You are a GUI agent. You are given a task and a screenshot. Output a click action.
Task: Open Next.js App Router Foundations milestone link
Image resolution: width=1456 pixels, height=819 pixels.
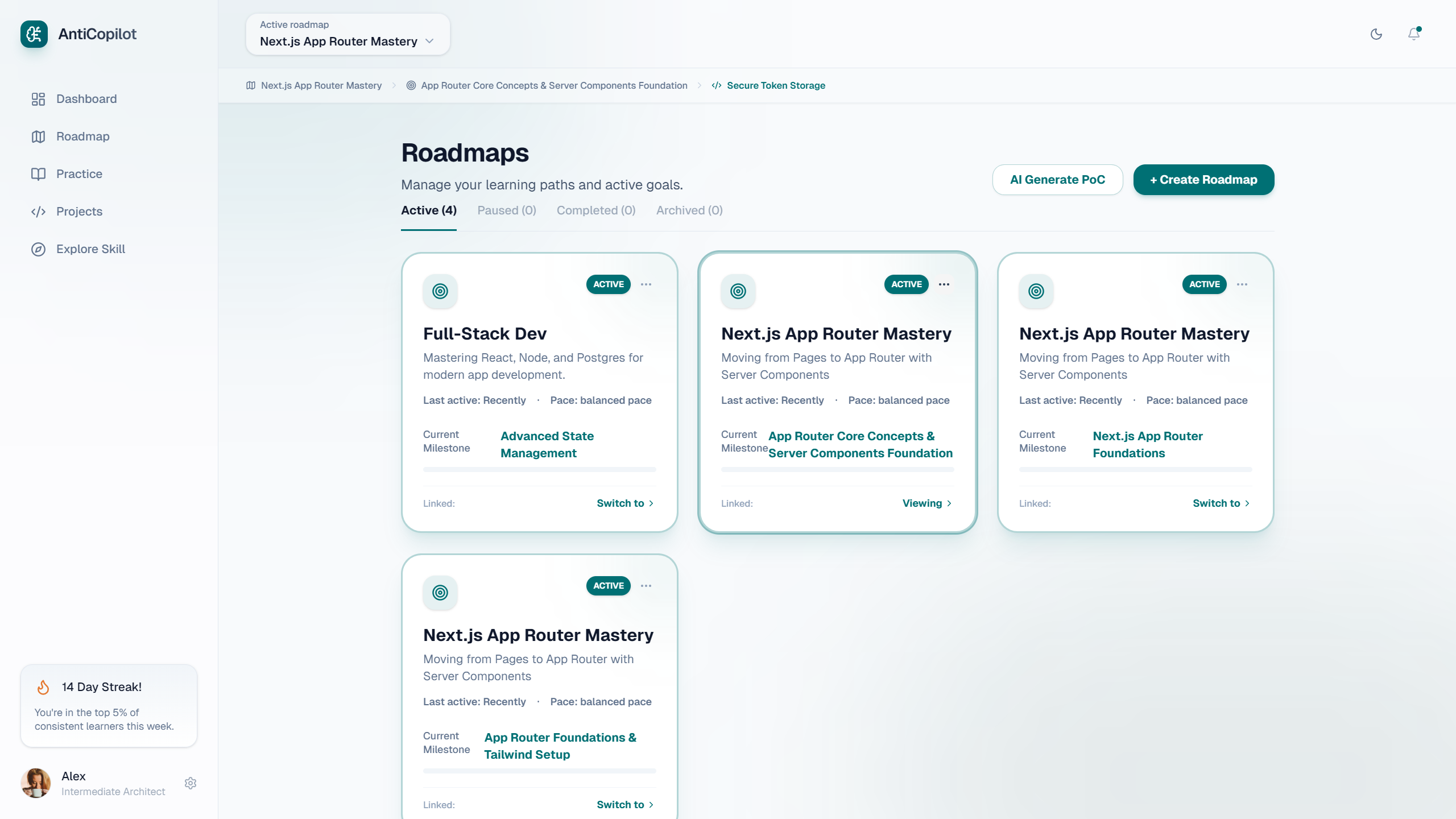coord(1148,445)
